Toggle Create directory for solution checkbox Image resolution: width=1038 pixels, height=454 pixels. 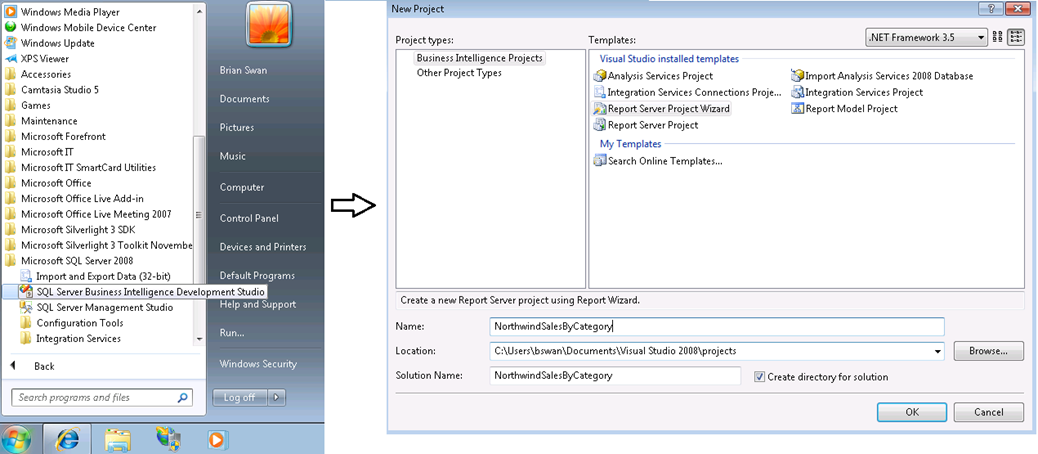(759, 377)
